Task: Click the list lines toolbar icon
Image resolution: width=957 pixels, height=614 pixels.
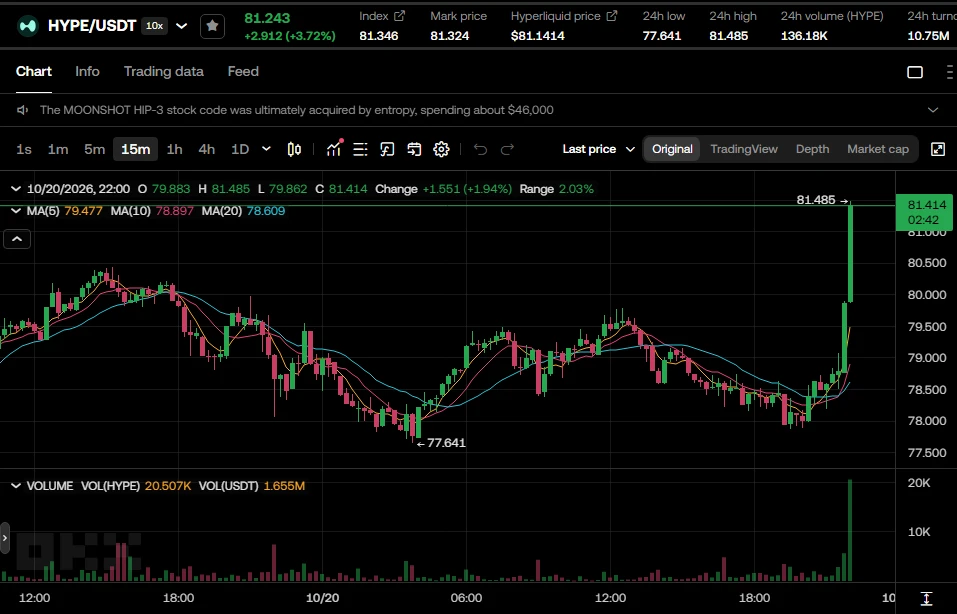Action: pos(360,149)
